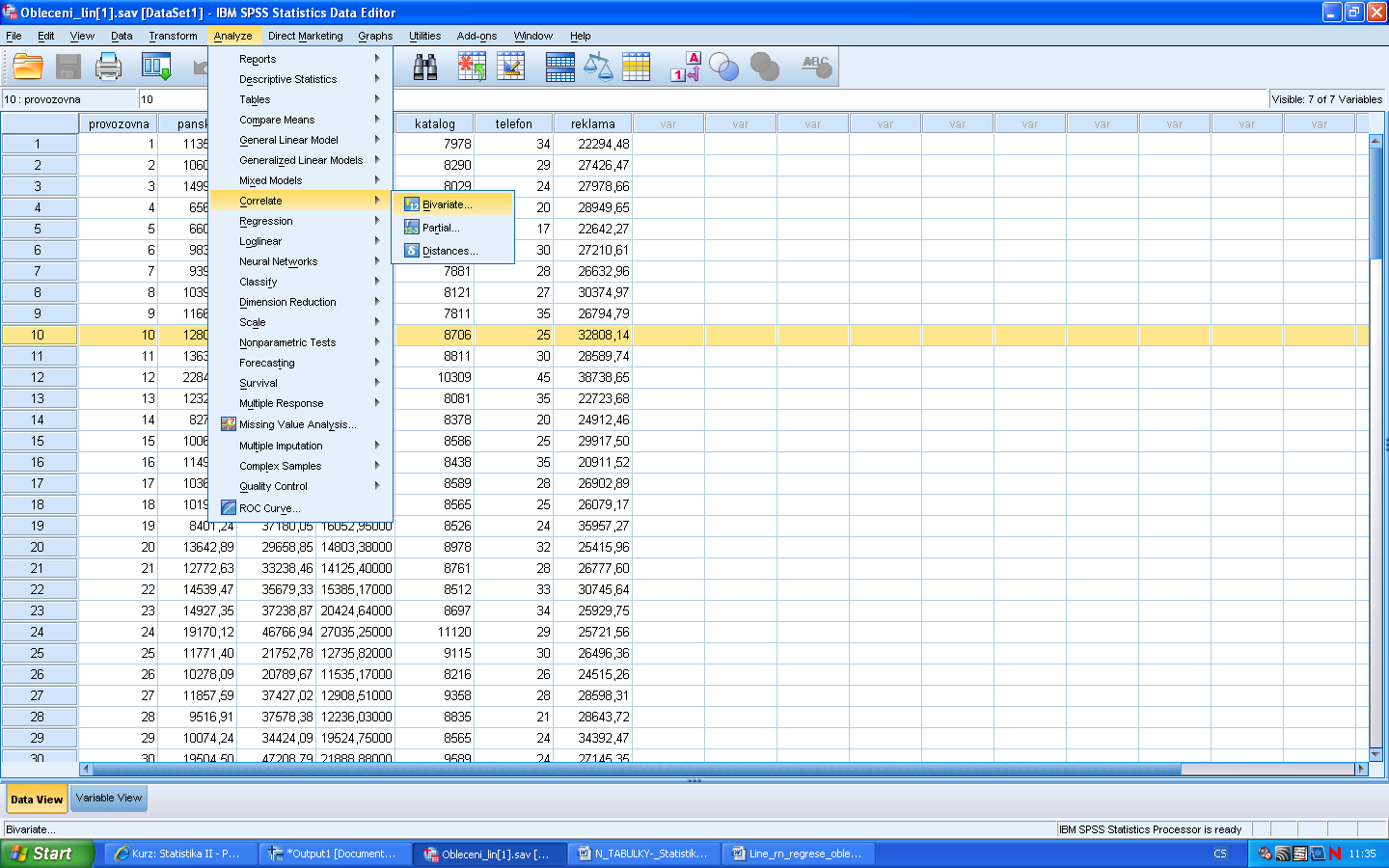
Task: Select row header number 24
Action: tap(38, 632)
